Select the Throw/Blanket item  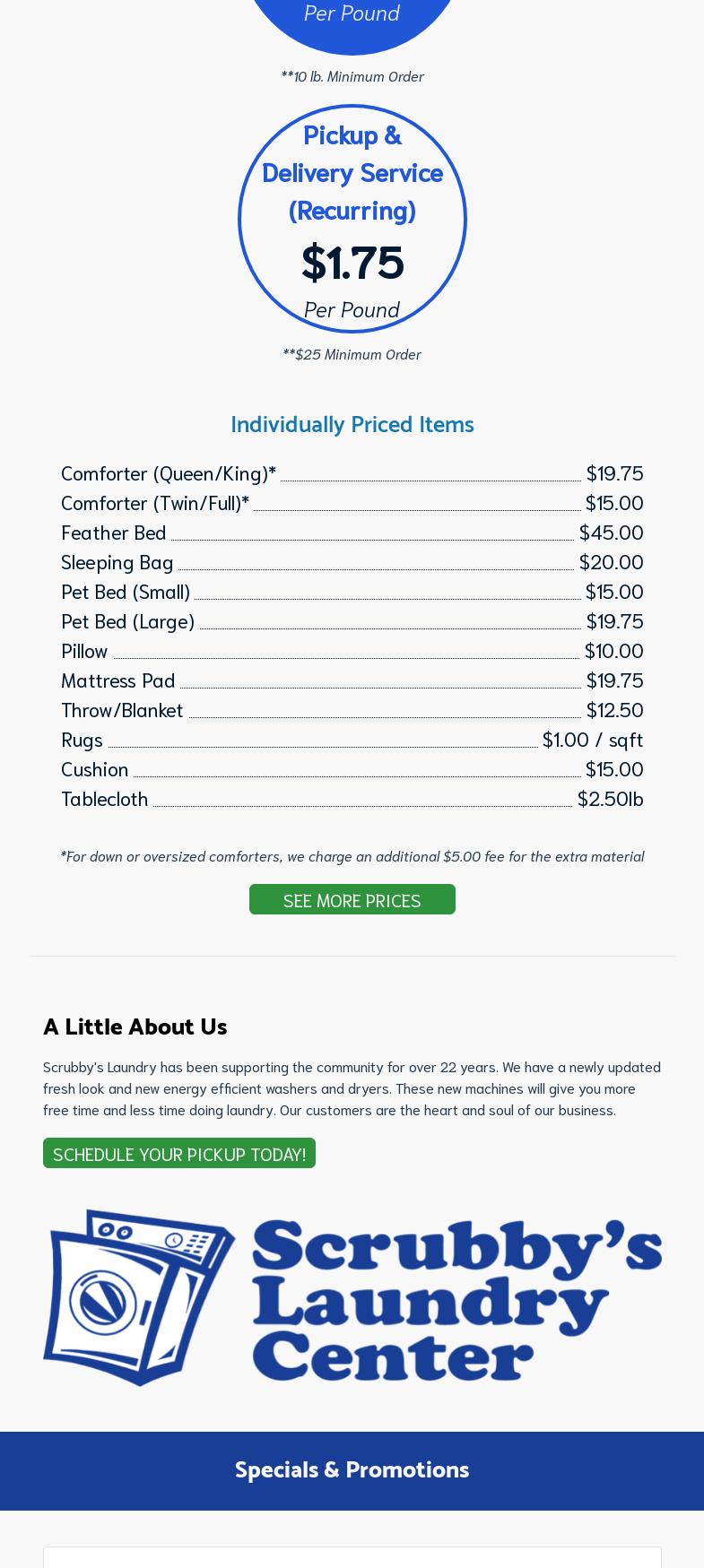coord(122,709)
